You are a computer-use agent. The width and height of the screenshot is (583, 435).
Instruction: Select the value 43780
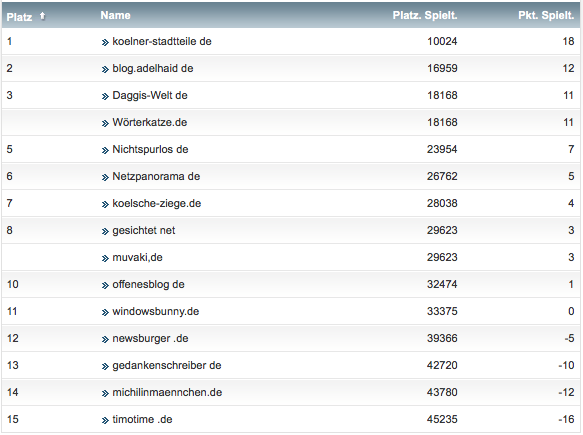442,392
